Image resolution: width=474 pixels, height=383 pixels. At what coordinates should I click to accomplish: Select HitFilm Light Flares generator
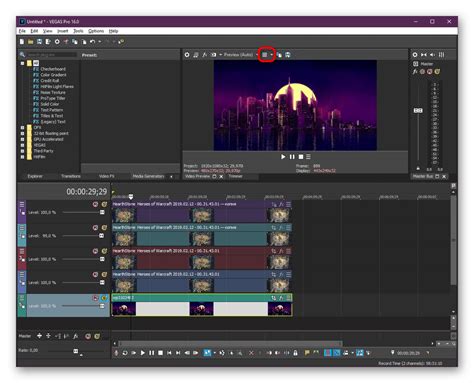(x=57, y=86)
